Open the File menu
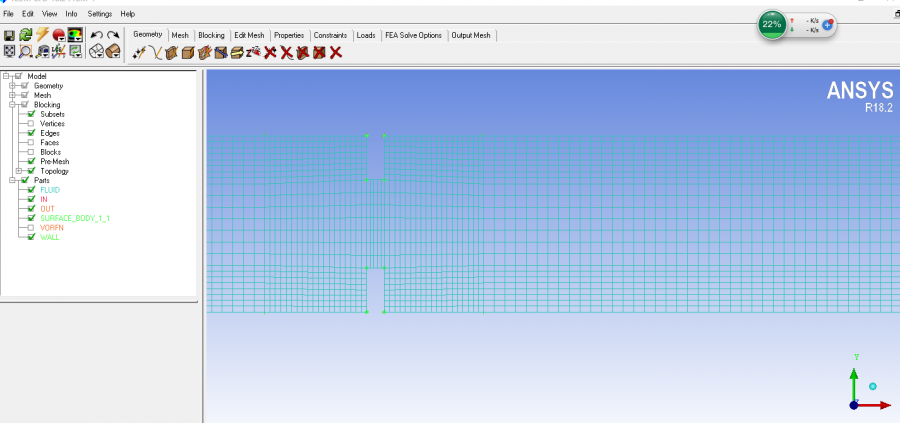The image size is (900, 423). click(8, 14)
